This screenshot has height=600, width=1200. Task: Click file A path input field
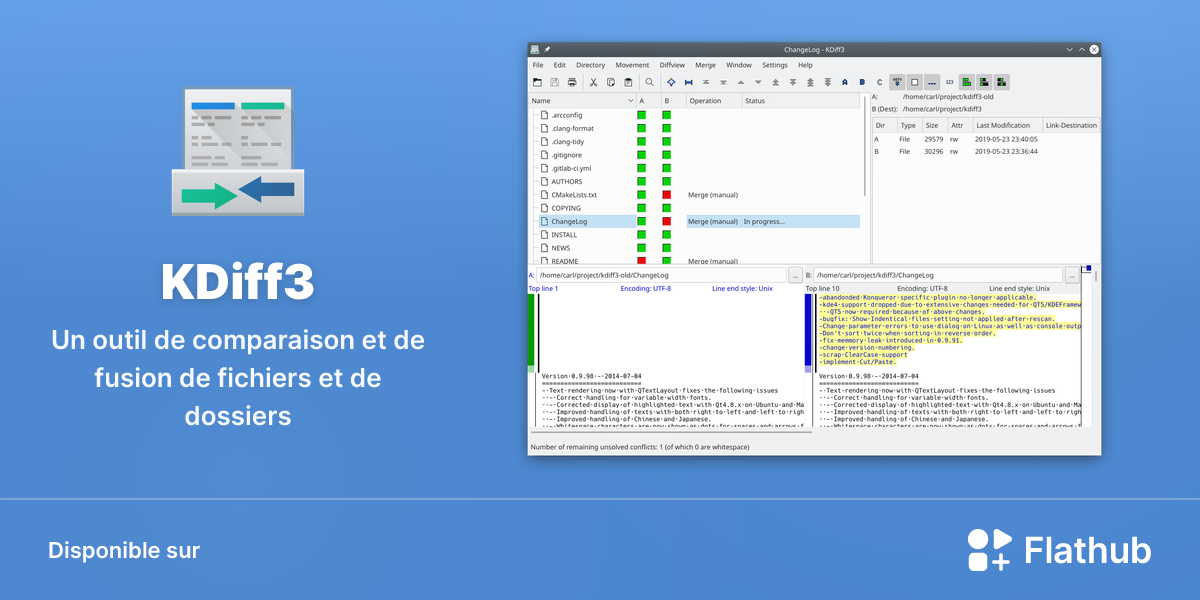pyautogui.click(x=662, y=274)
